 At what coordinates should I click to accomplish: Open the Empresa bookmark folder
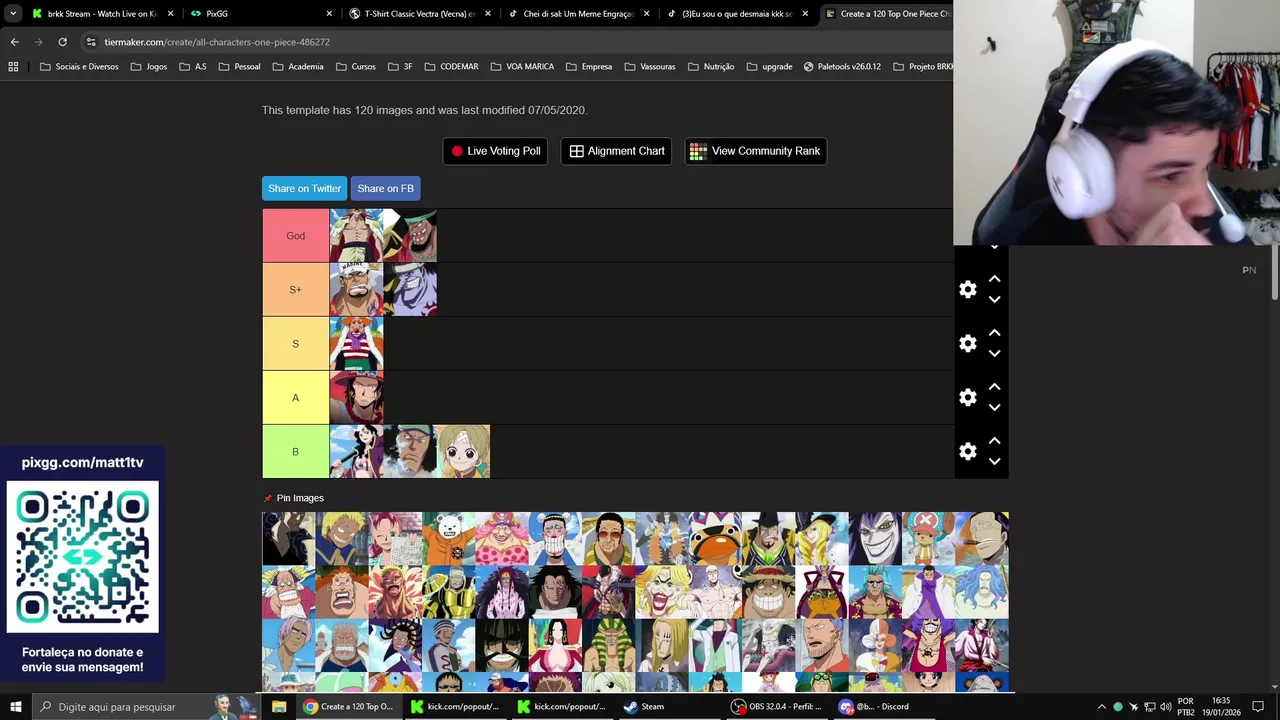[588, 67]
